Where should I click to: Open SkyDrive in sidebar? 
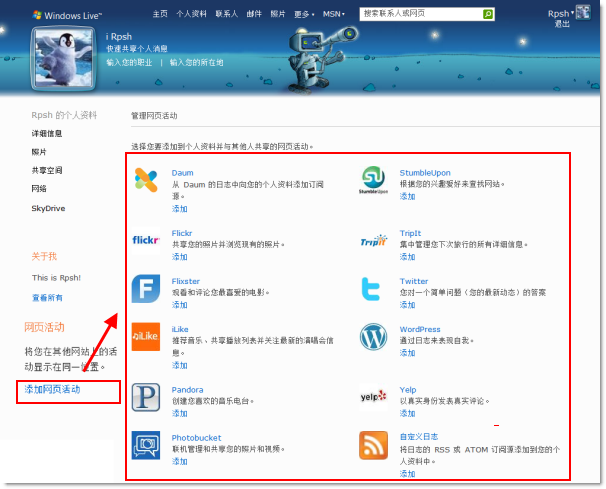48,208
